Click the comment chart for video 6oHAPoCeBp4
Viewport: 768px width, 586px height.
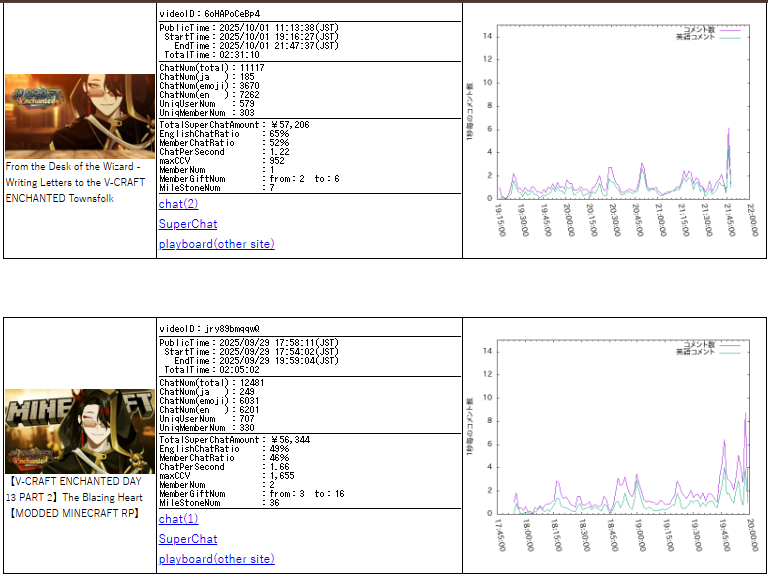[x=614, y=130]
